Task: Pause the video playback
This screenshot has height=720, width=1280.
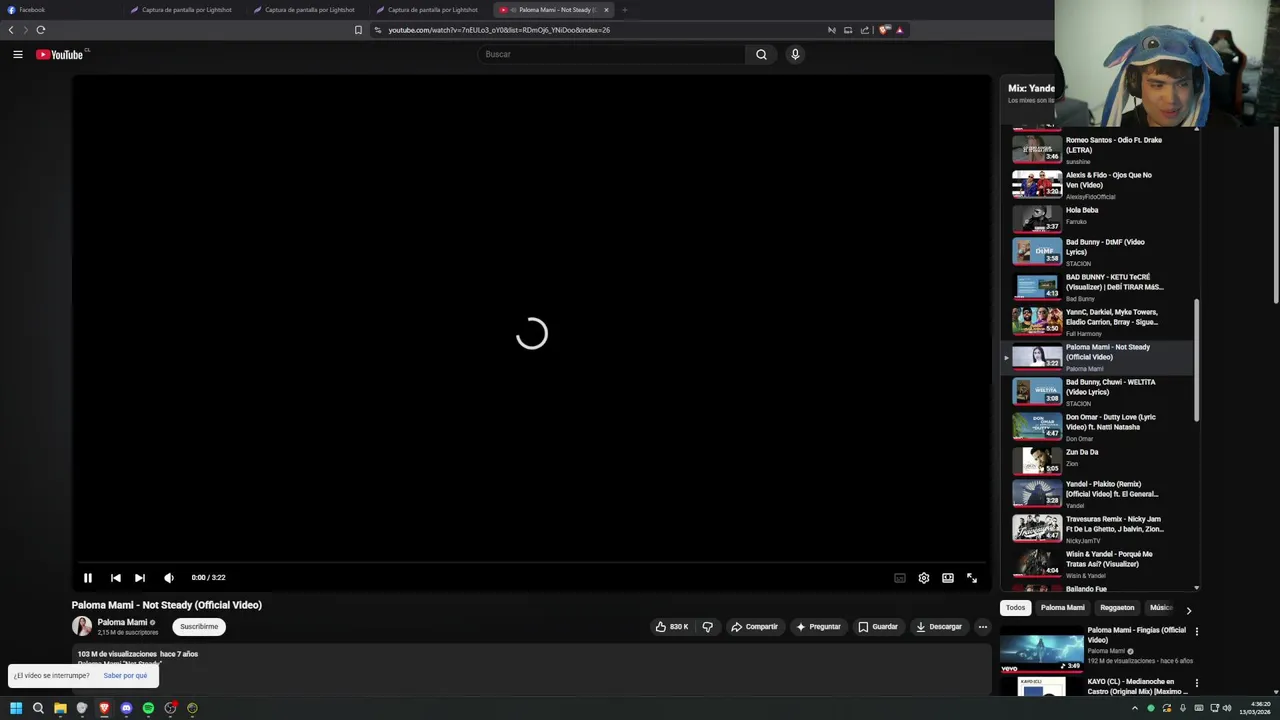Action: 88,577
